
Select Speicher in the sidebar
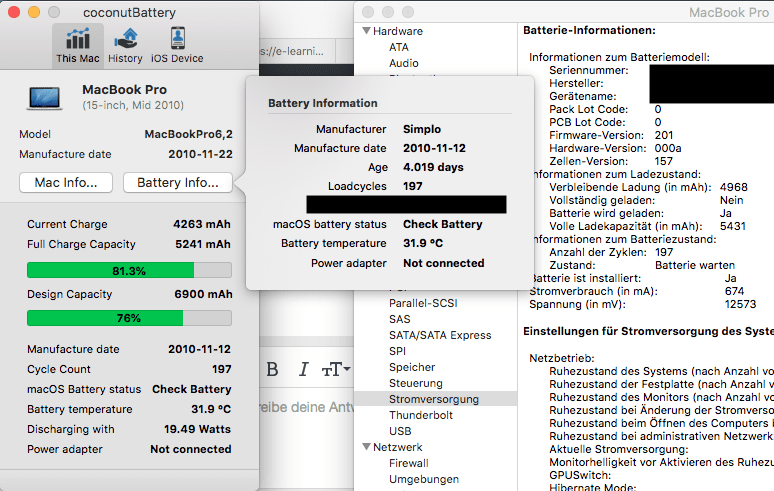(x=412, y=367)
